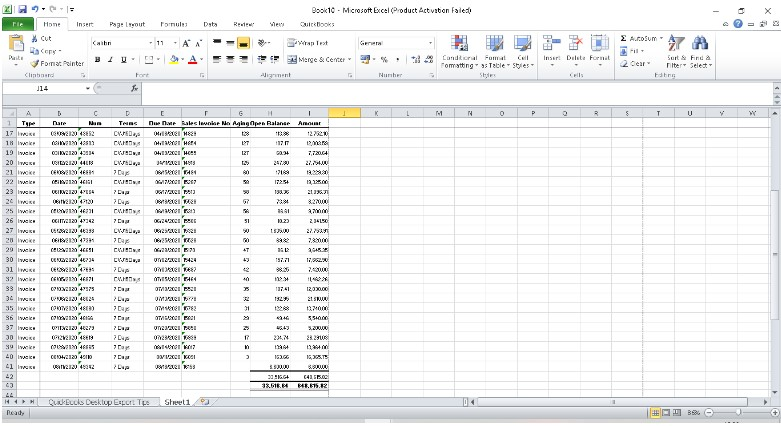
Task: Select row 17 header
Action: coord(9,133)
